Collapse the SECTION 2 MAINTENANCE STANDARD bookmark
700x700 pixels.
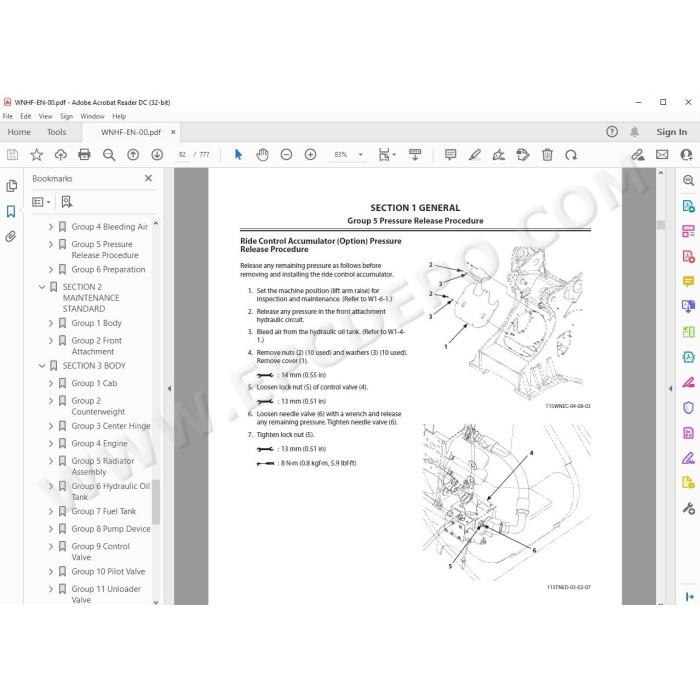coord(42,287)
